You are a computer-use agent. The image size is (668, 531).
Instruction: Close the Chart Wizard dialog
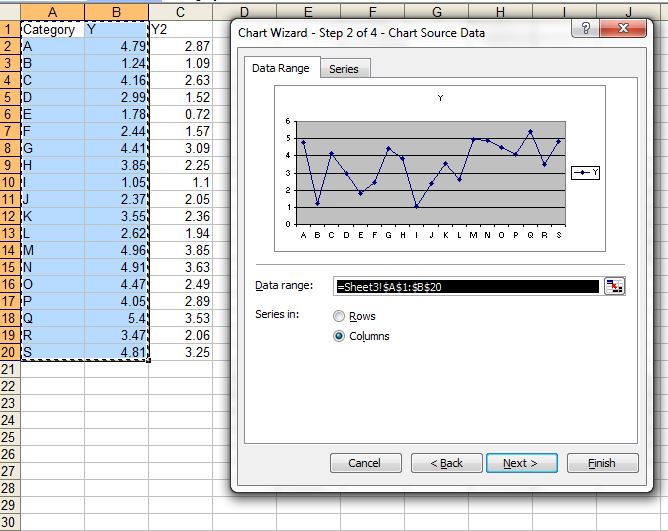coord(623,29)
